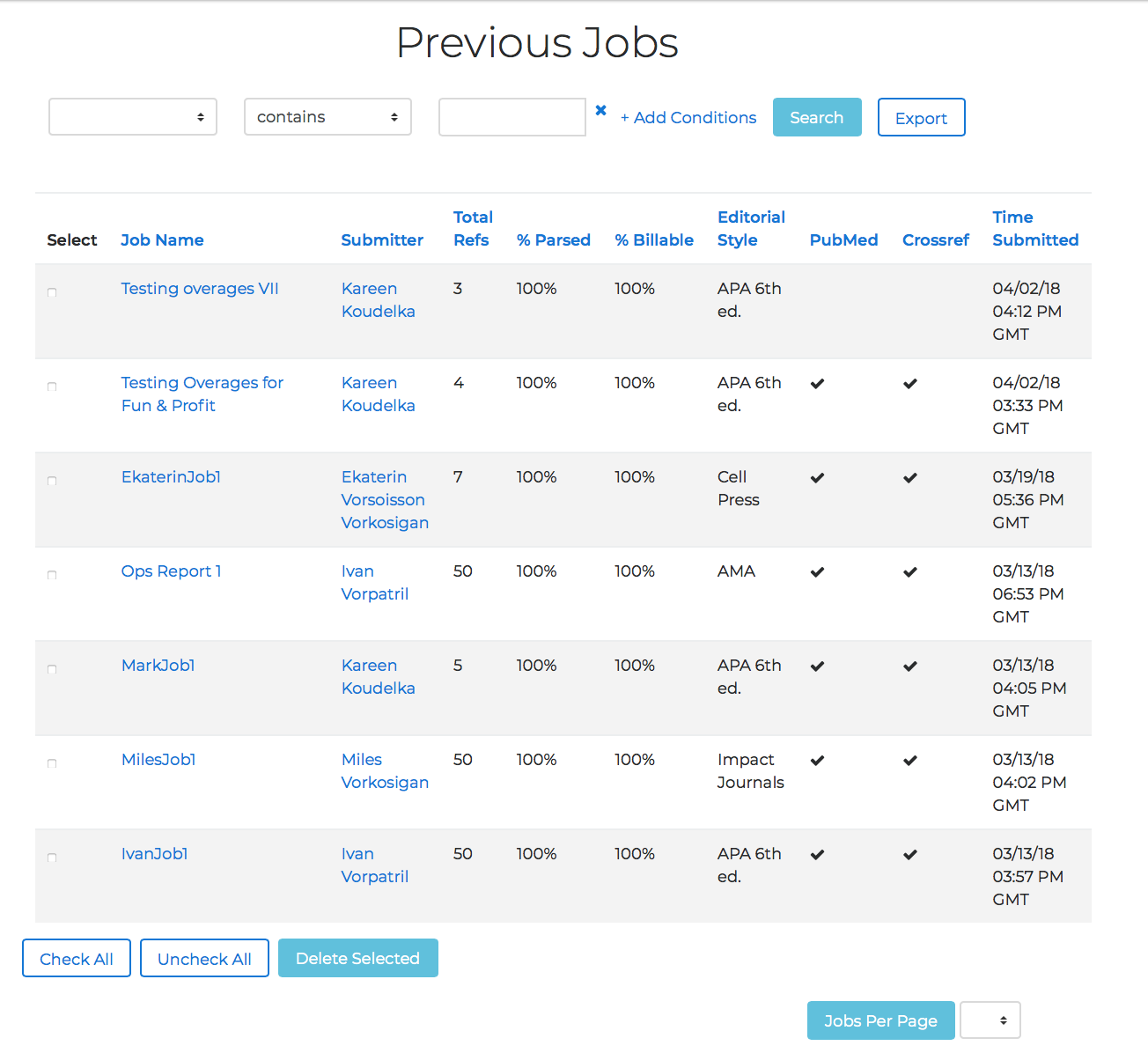Image resolution: width=1148 pixels, height=1053 pixels.
Task: Tick the Ops Report 1 checkbox
Action: (x=52, y=575)
